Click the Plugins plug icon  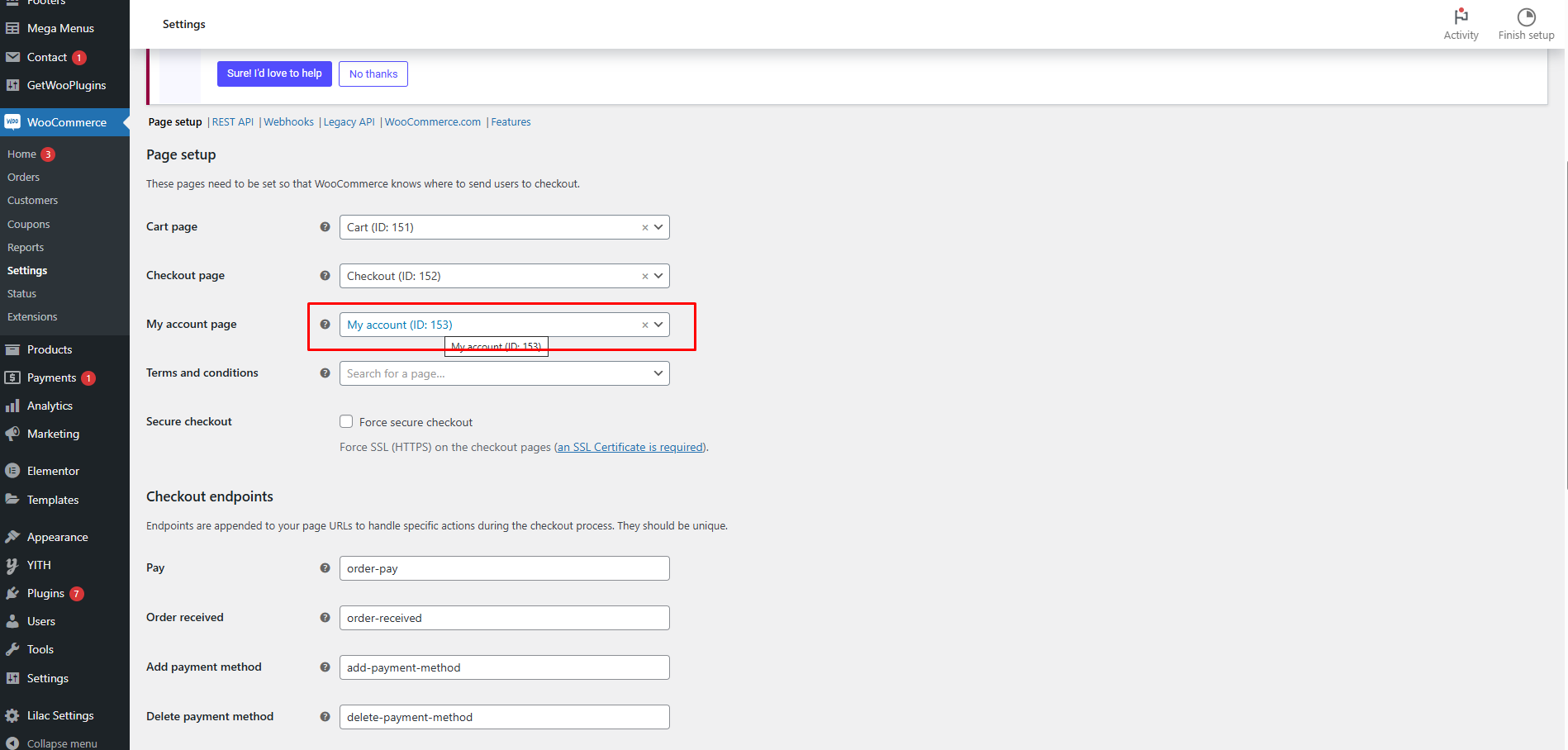point(12,593)
